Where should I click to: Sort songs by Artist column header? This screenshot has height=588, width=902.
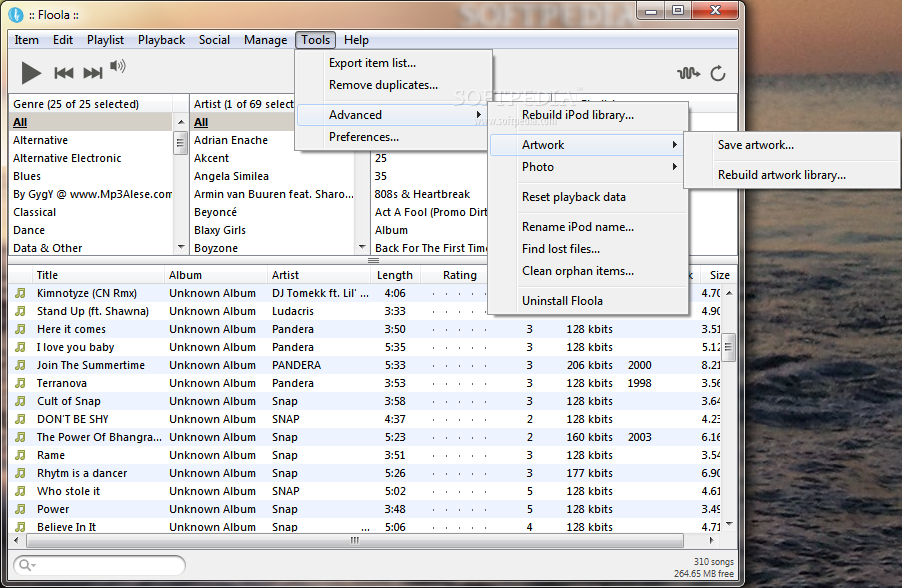click(x=319, y=275)
